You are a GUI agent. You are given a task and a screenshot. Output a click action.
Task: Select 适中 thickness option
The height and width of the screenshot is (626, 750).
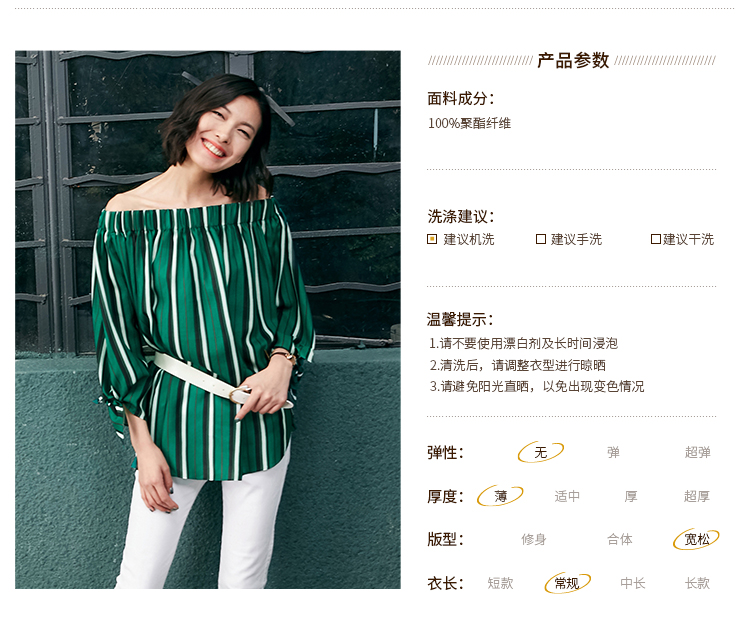pyautogui.click(x=567, y=496)
